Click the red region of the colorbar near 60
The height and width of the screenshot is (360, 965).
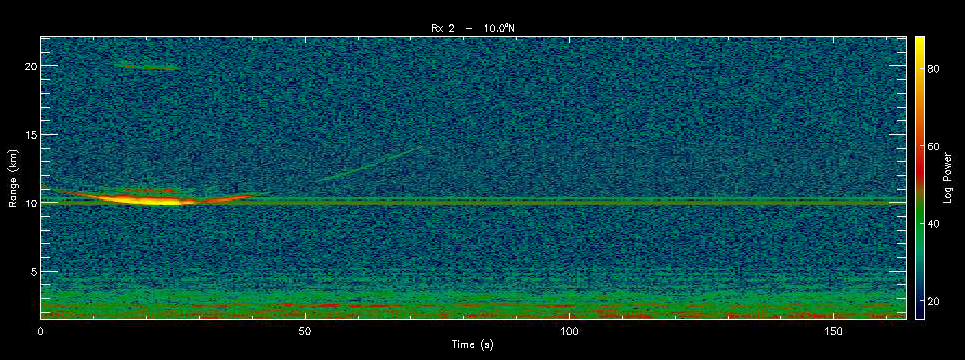click(x=919, y=148)
